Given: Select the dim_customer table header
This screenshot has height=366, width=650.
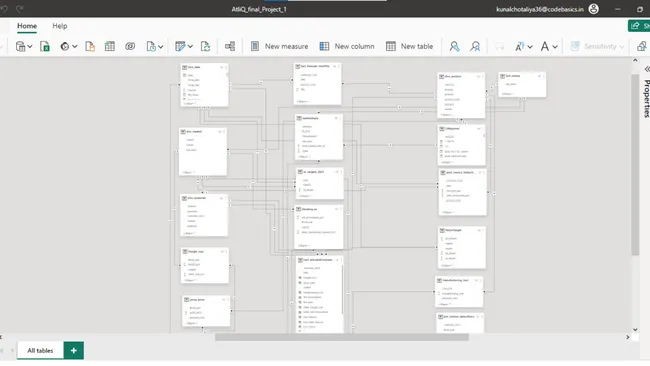Looking at the screenshot, I should coord(203,198).
